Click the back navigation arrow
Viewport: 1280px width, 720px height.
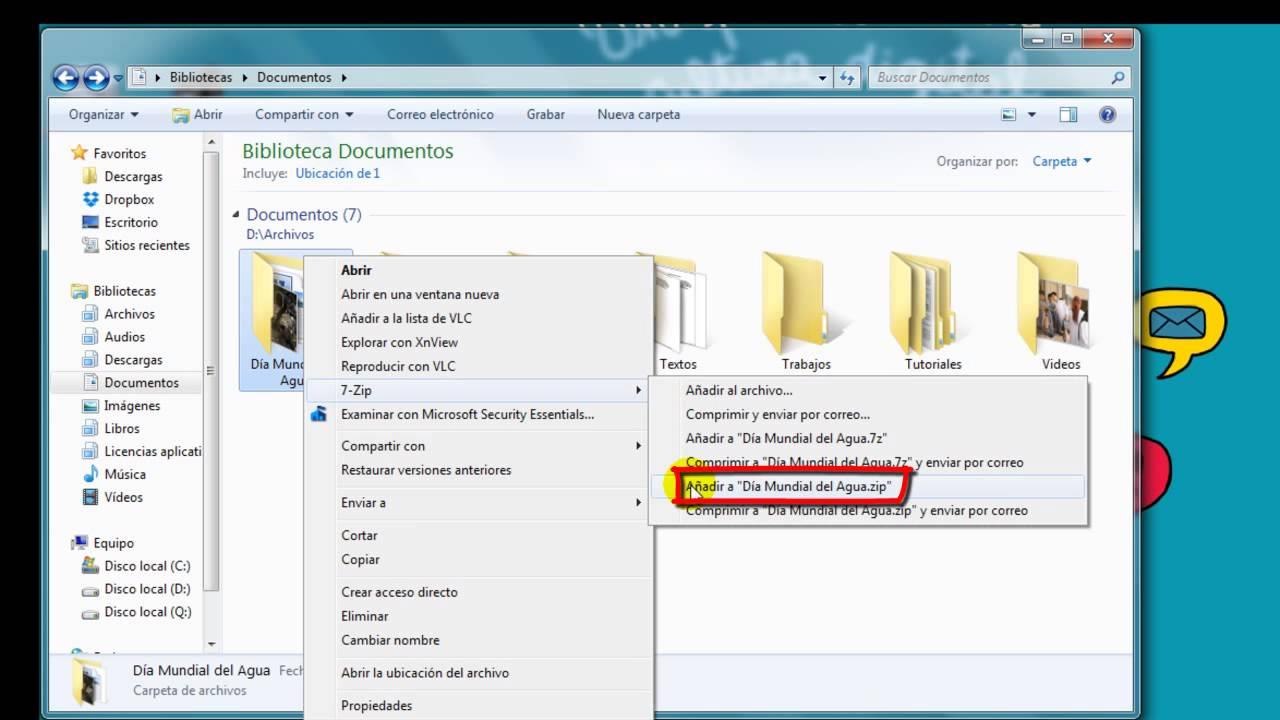(x=68, y=77)
